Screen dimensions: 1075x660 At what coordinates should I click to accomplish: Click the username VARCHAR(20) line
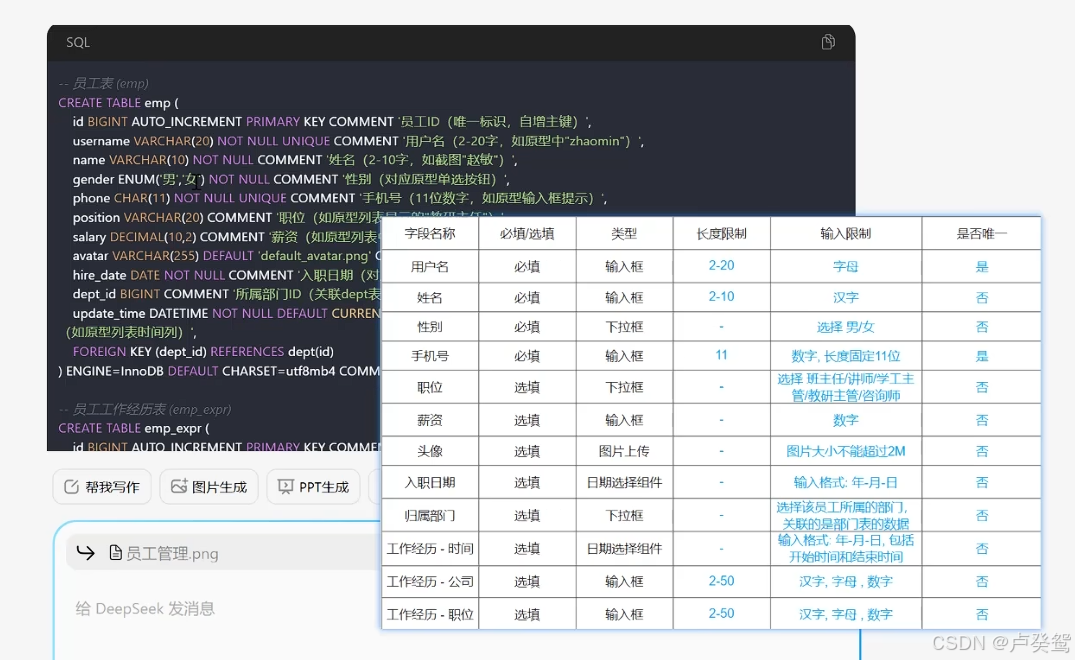[x=358, y=140]
